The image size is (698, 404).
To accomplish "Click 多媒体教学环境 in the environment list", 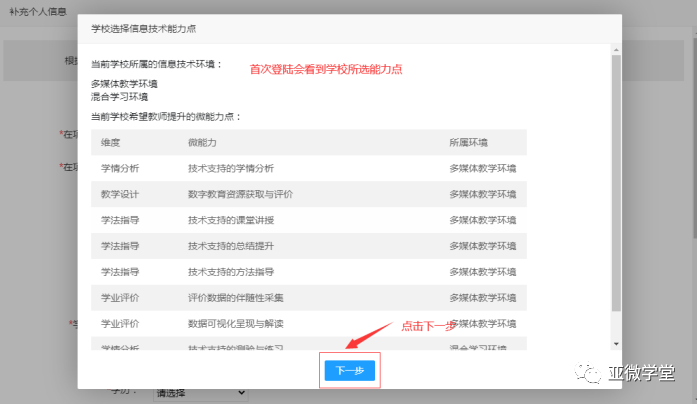I will pyautogui.click(x=124, y=84).
